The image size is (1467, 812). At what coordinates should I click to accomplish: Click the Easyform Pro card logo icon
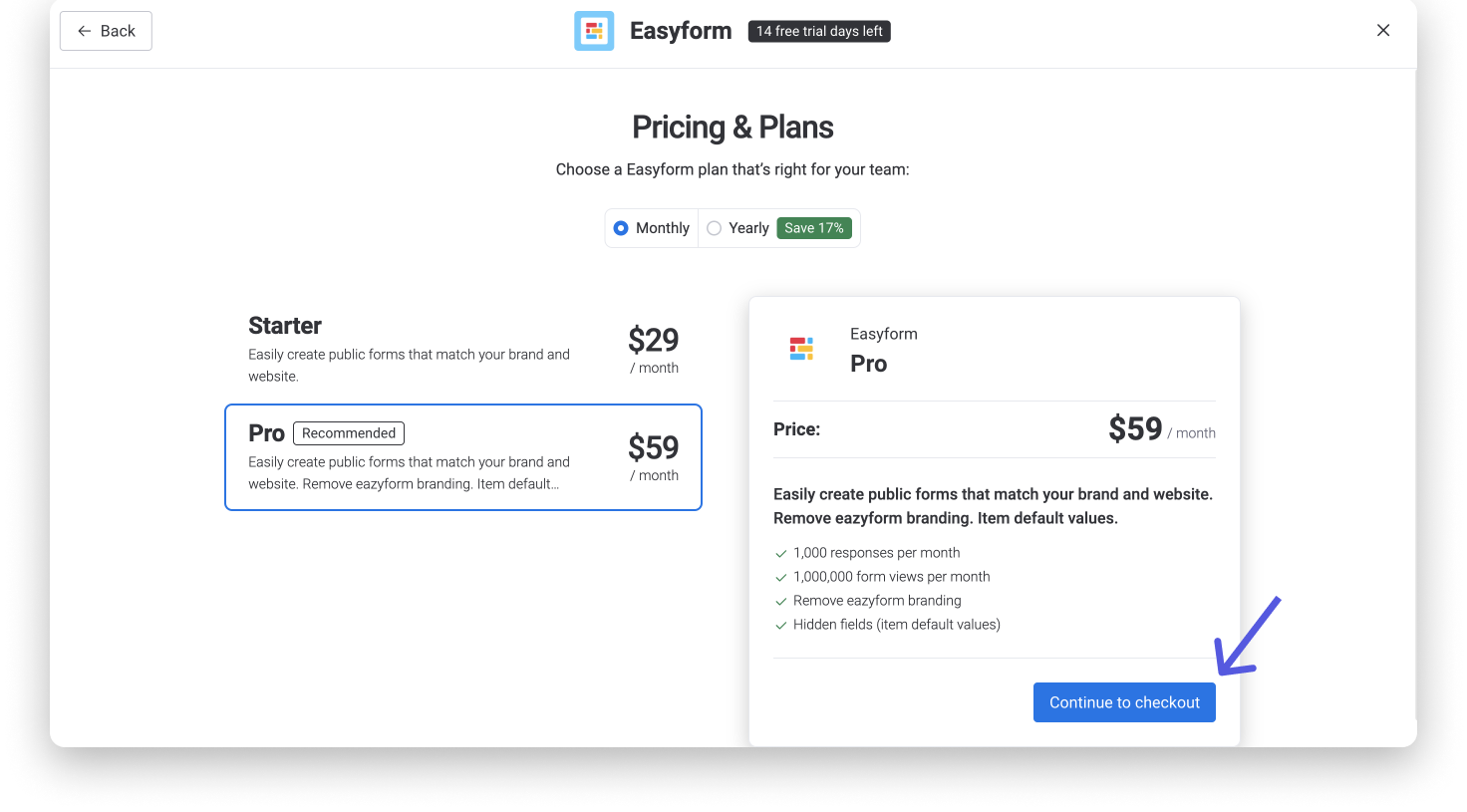coord(801,348)
